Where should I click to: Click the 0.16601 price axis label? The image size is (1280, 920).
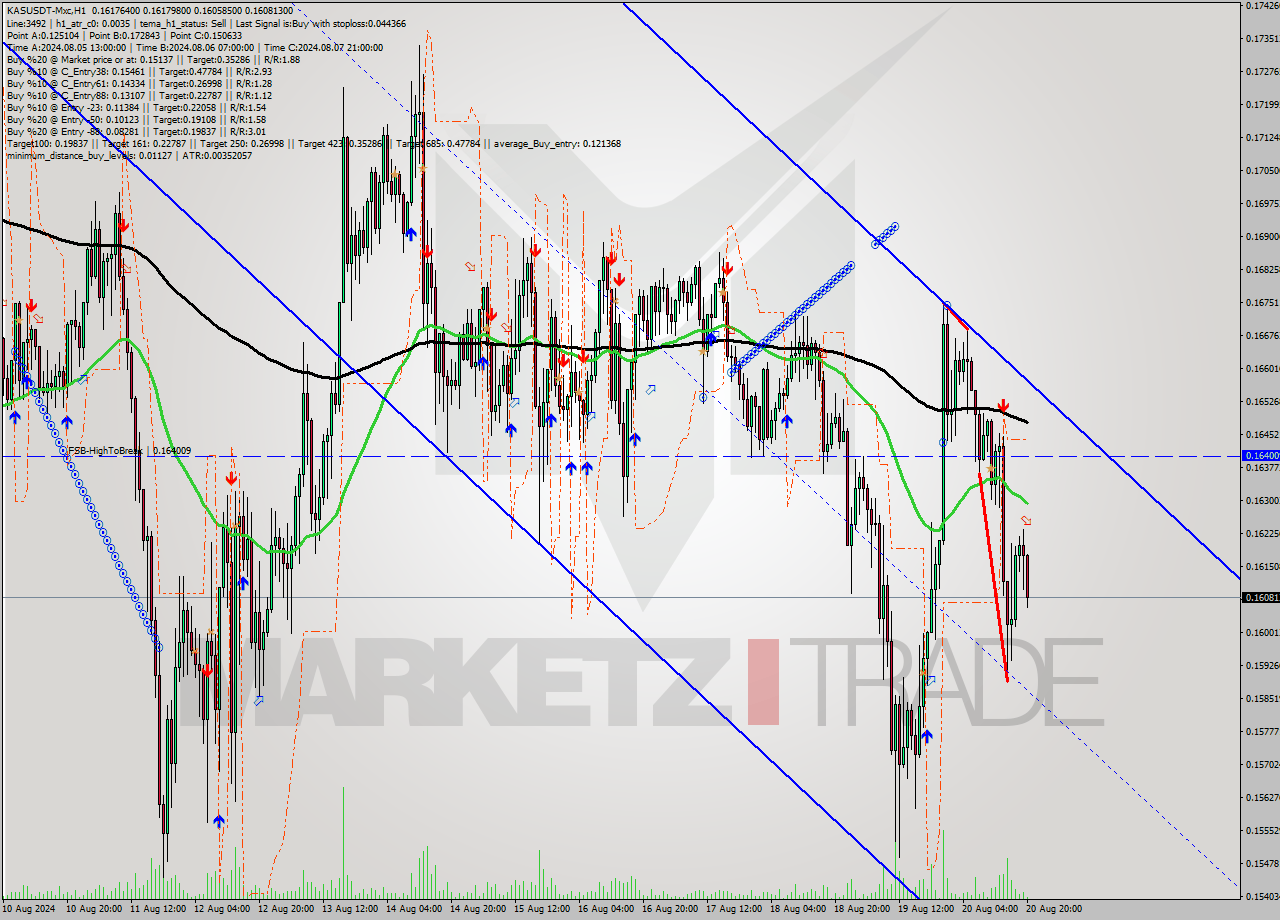[x=1261, y=368]
